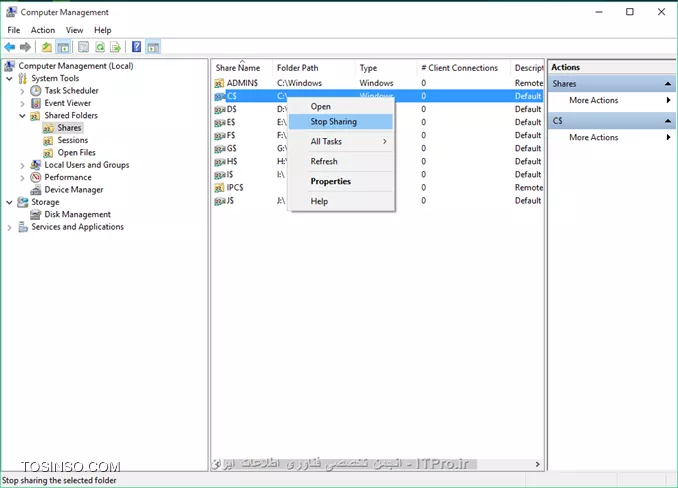Sort by Type column header

click(386, 68)
